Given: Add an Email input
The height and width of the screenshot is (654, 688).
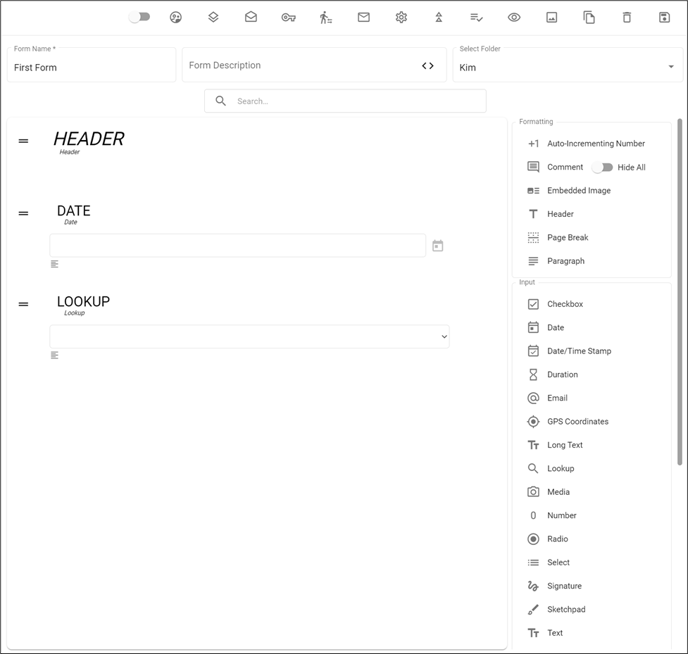Looking at the screenshot, I should [x=547, y=398].
